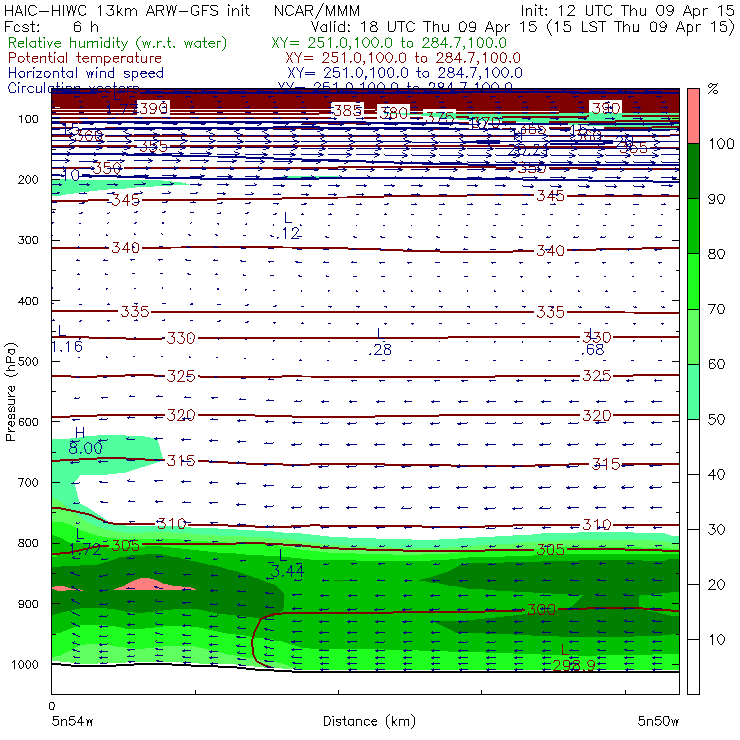Click the '50' color bar value label
The height and width of the screenshot is (740, 740).
[x=716, y=420]
